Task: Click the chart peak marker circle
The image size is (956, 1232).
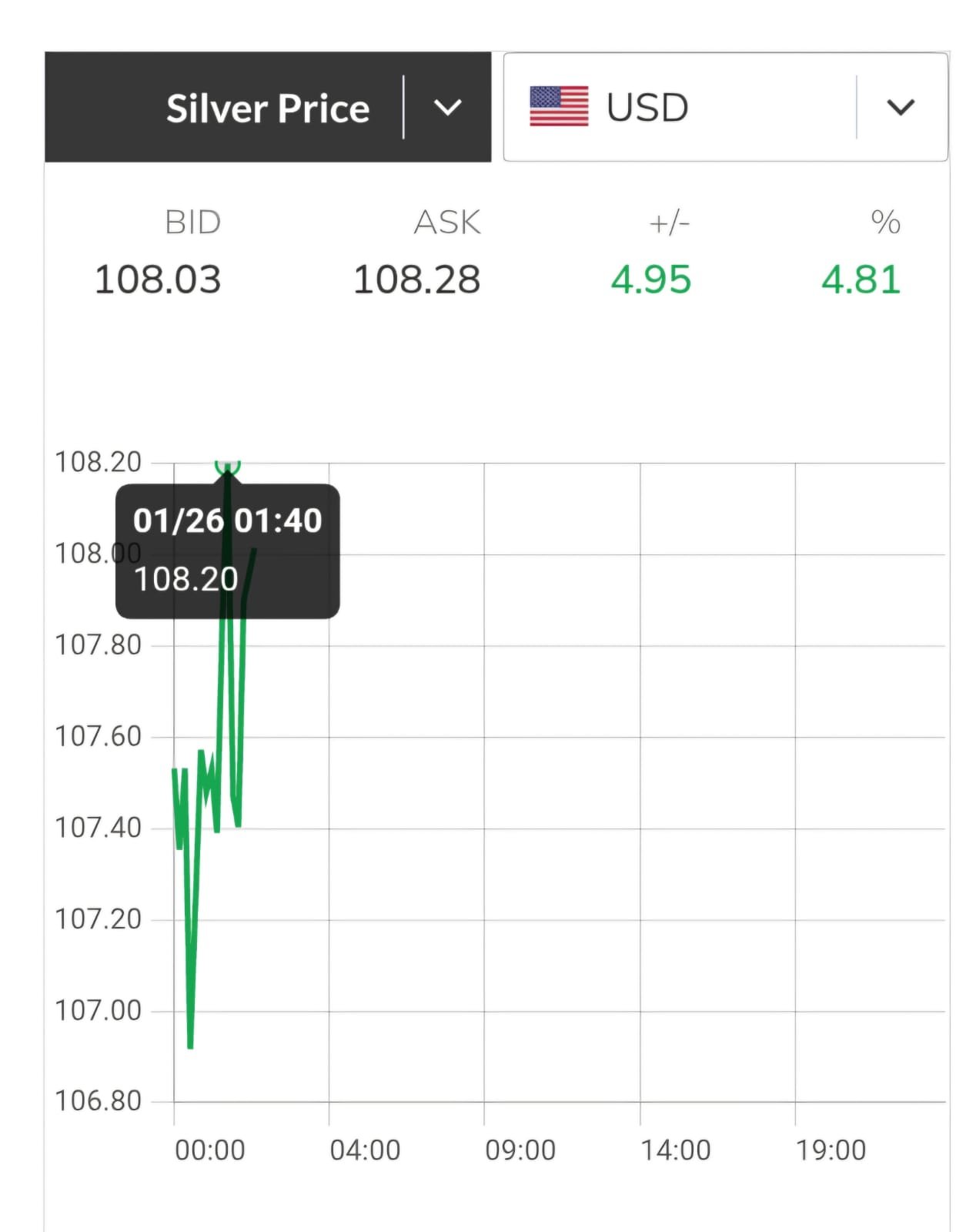Action: (228, 465)
